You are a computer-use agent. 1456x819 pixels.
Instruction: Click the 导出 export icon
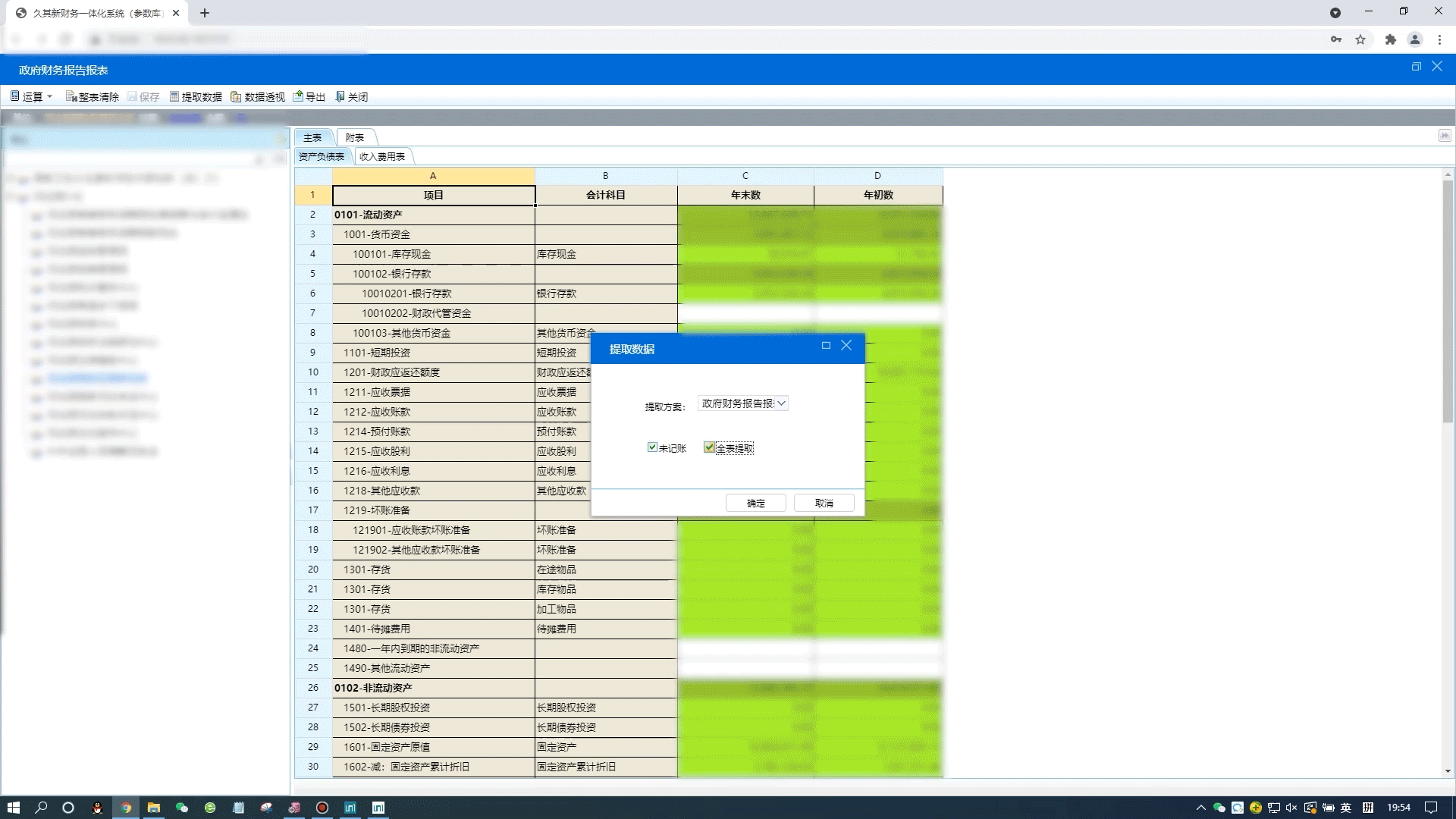tap(299, 96)
